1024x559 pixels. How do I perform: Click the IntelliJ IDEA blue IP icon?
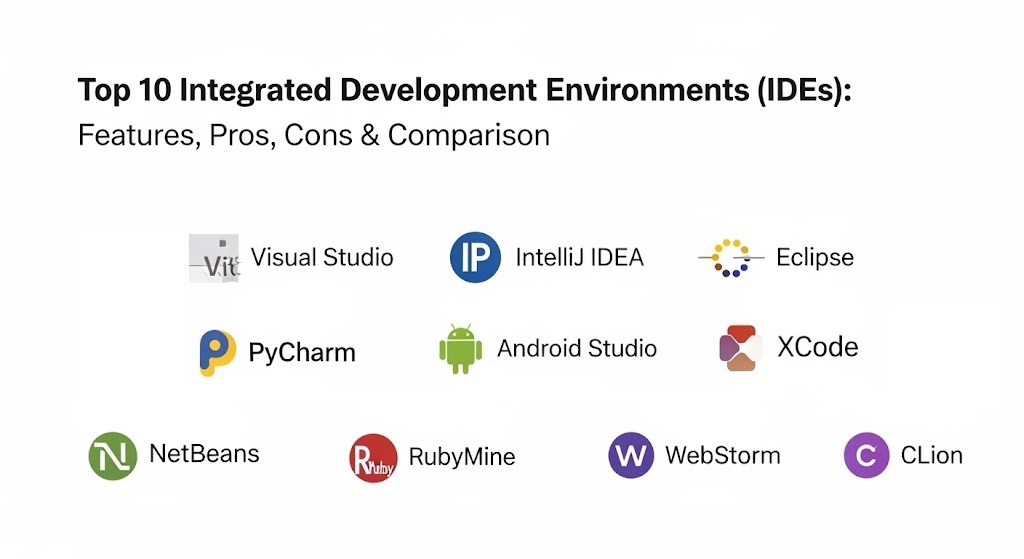pyautogui.click(x=475, y=257)
